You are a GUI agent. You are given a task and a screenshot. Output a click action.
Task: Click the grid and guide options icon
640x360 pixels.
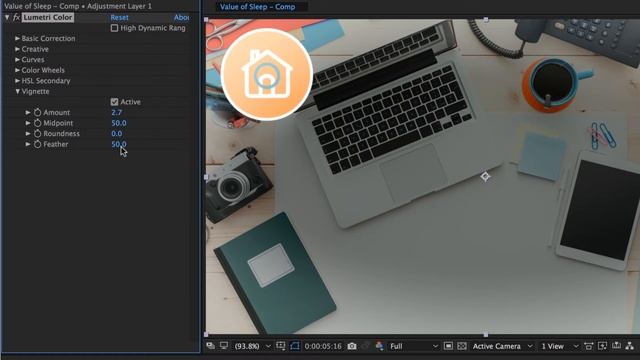pos(281,346)
